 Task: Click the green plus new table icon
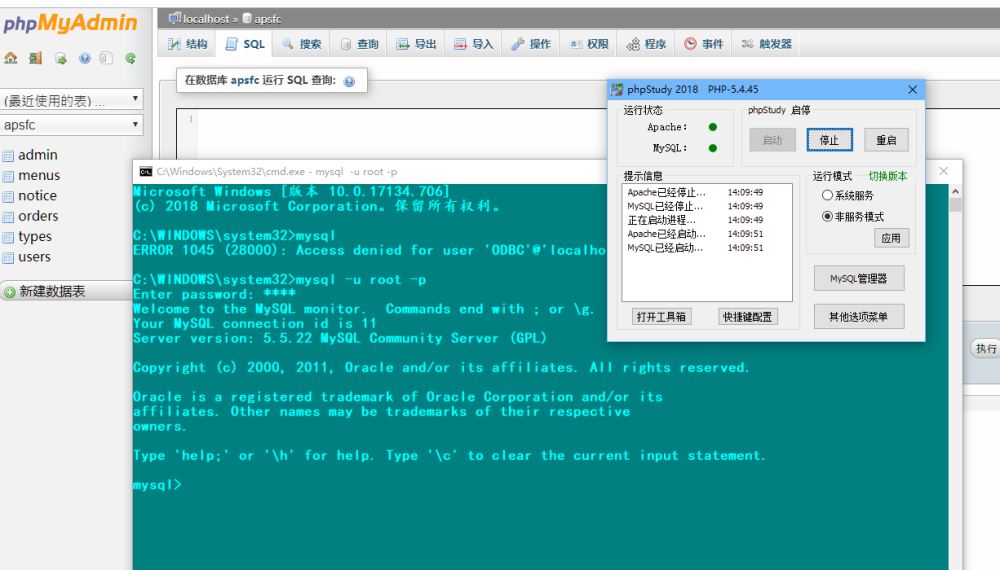coord(10,292)
